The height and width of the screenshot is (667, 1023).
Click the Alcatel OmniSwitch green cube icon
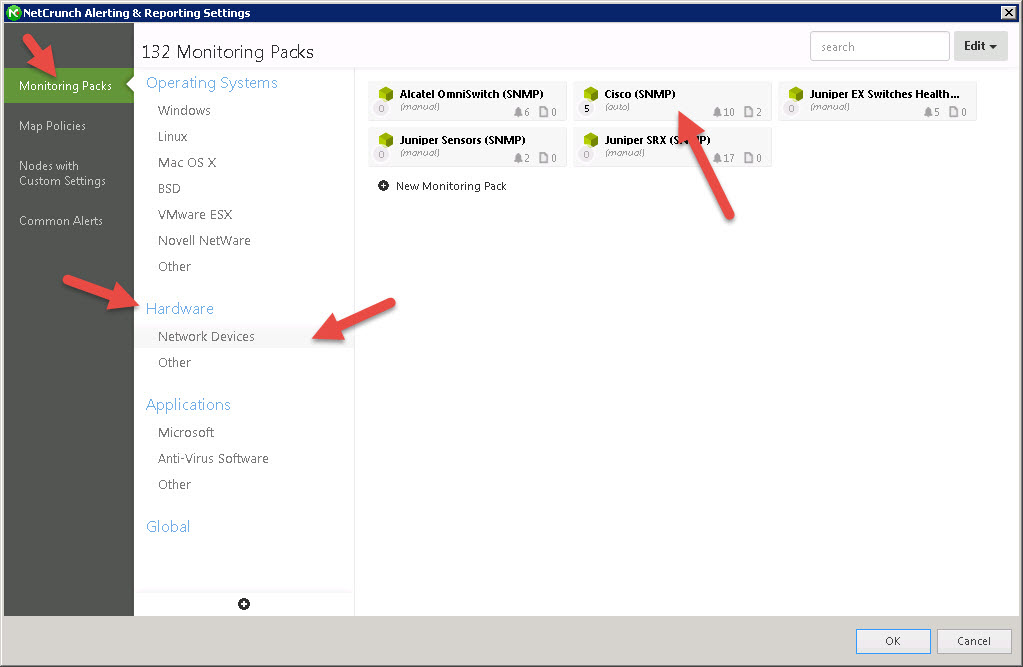coord(386,94)
